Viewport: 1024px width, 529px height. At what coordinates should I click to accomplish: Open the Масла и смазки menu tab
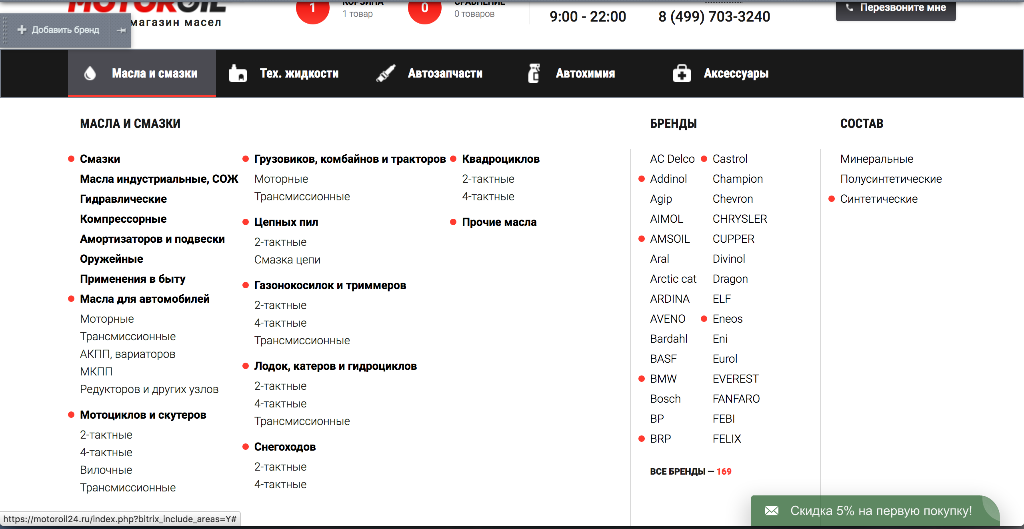coord(142,73)
